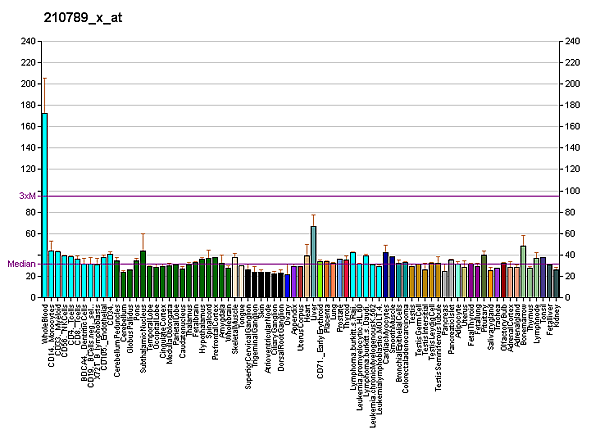This screenshot has height=434, width=600.
Task: Click the Kidney x-axis label
Action: click(557, 316)
